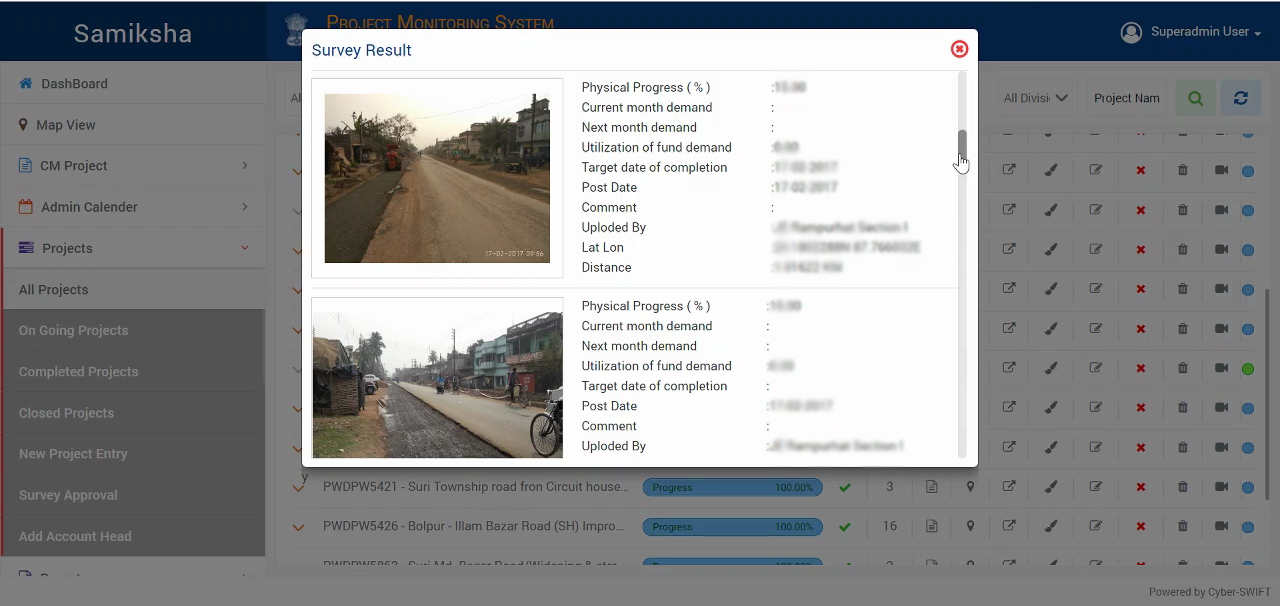Screen dimensions: 1280x606
Task: Click trash delete icon in PWDPW5426 row
Action: (x=1182, y=526)
